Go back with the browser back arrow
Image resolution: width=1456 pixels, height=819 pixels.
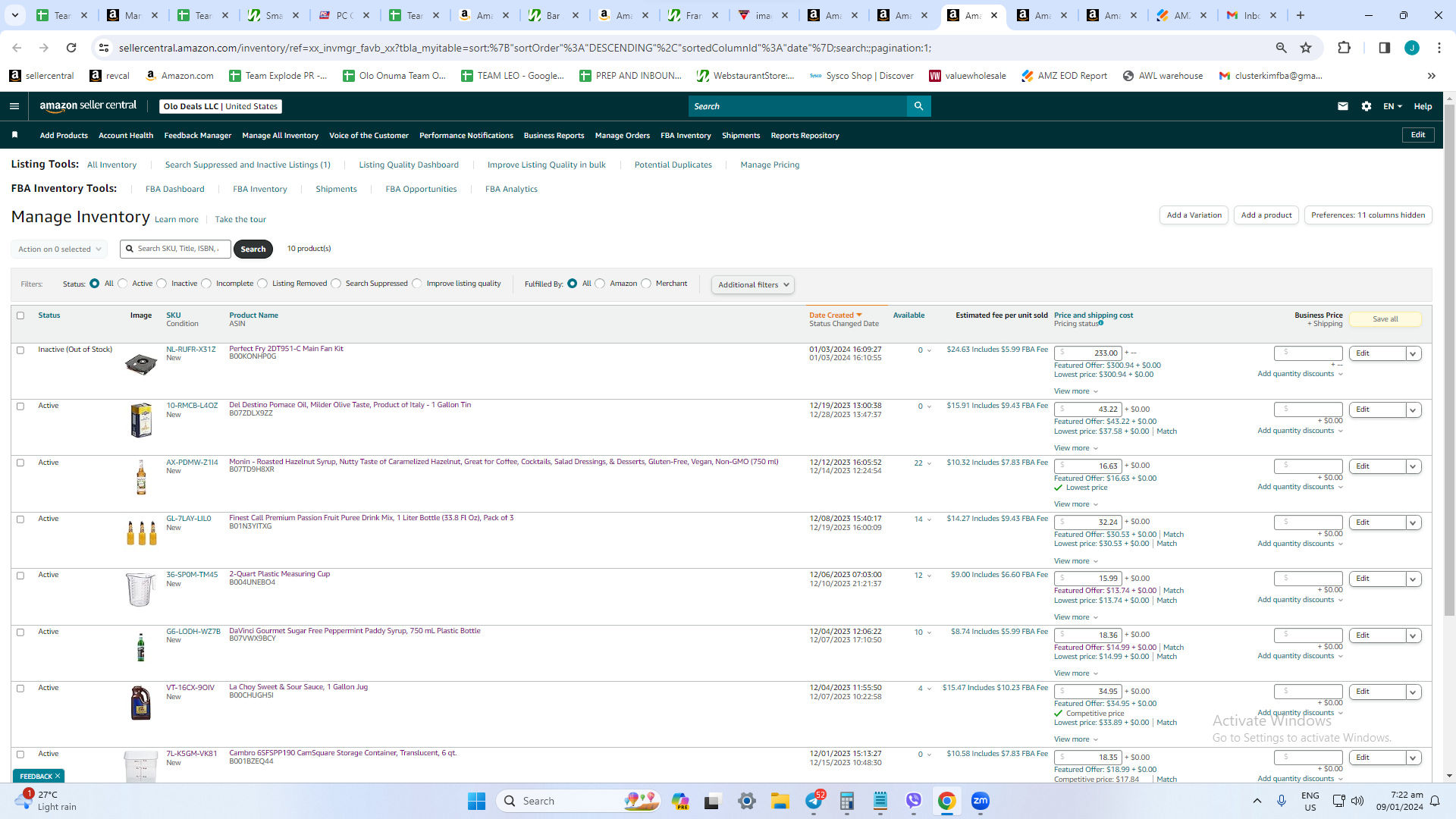[x=17, y=48]
